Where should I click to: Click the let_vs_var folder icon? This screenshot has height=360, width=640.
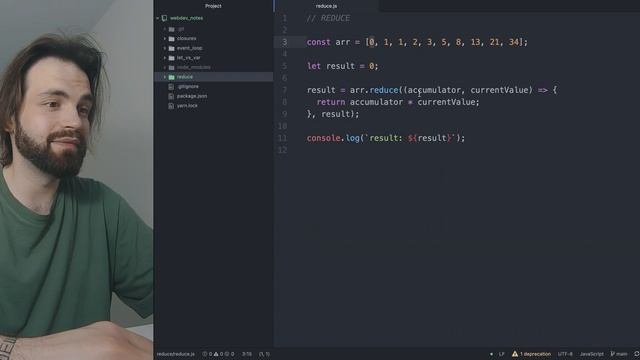pyautogui.click(x=171, y=58)
